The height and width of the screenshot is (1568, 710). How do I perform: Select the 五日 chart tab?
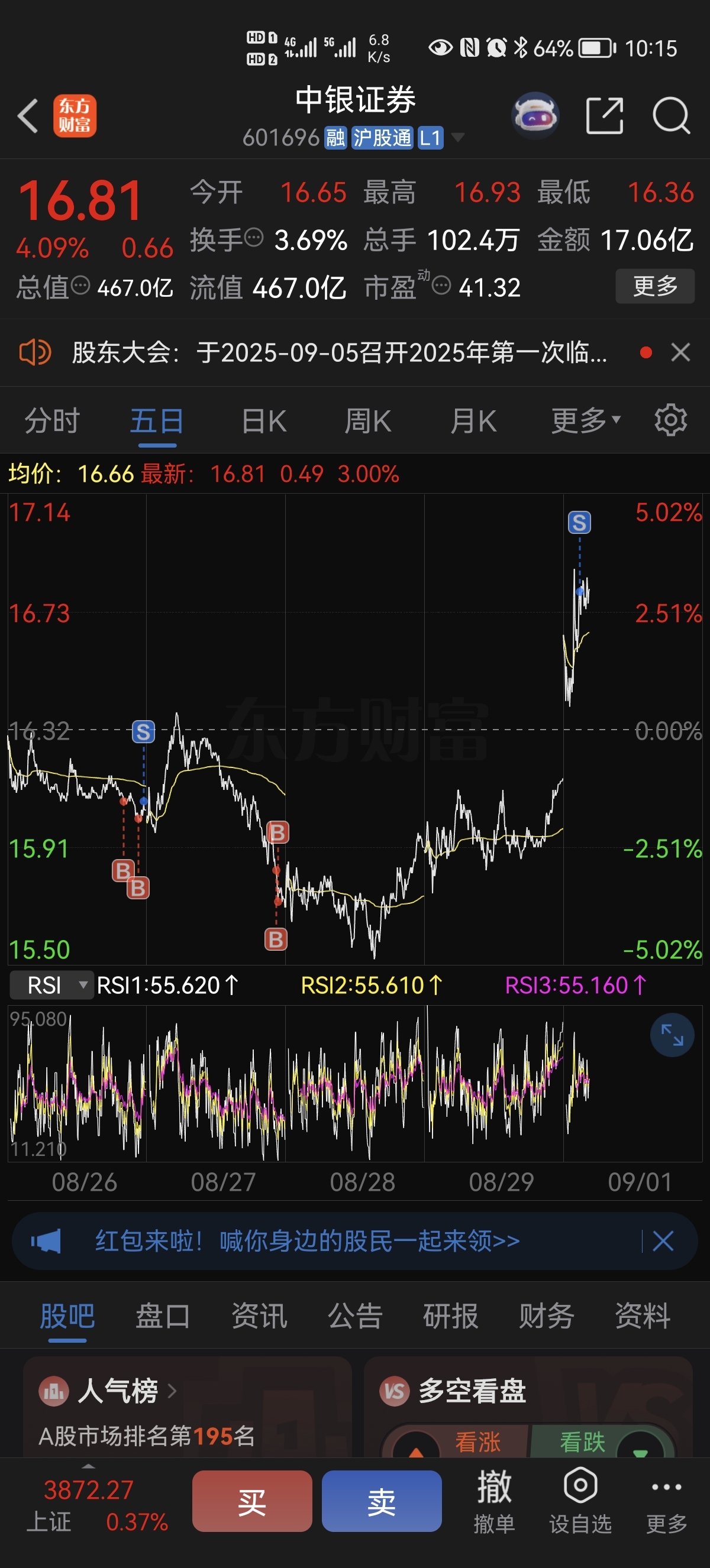[x=157, y=421]
